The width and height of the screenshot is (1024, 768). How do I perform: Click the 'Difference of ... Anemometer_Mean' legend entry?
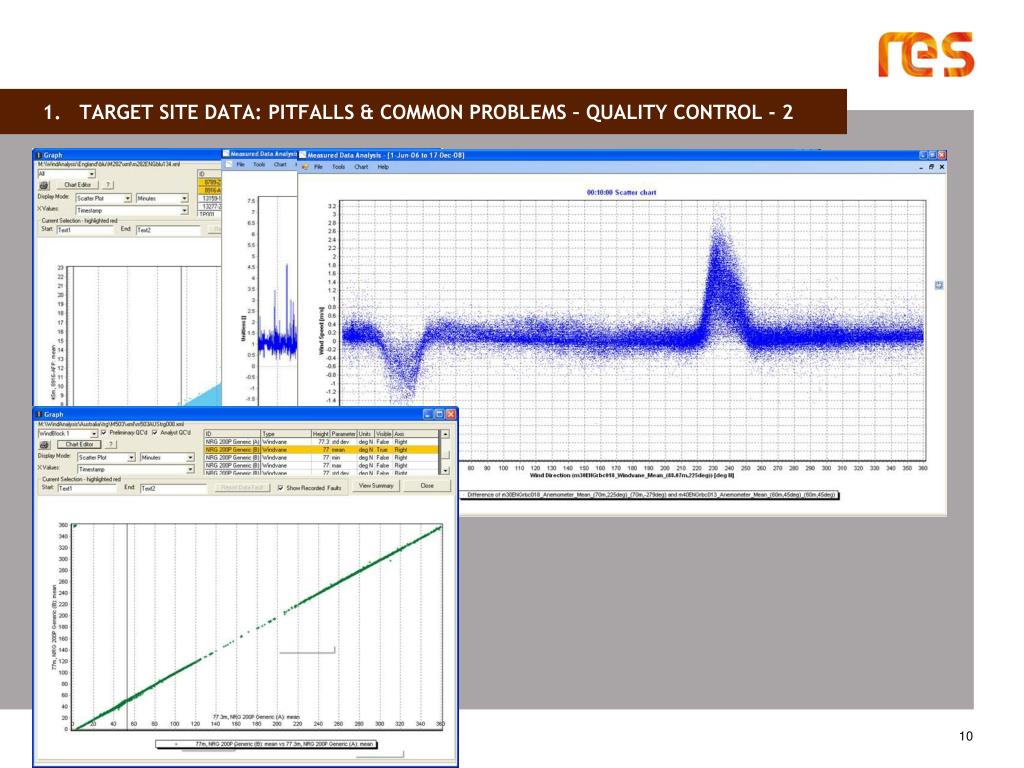650,495
